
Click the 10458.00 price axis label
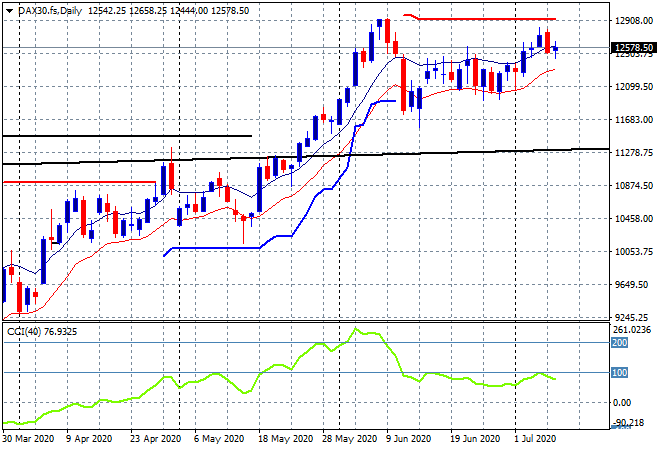click(x=634, y=218)
